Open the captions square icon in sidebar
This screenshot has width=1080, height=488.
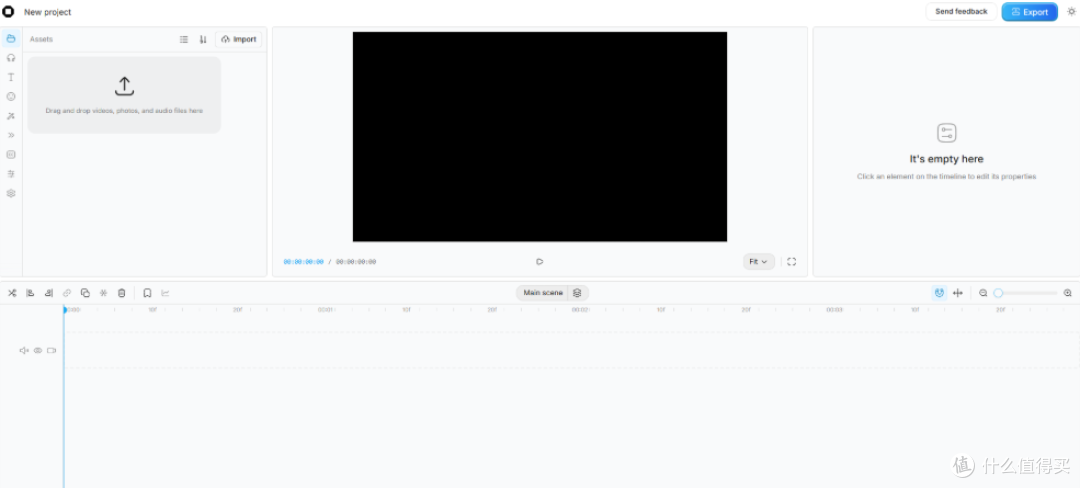[11, 154]
